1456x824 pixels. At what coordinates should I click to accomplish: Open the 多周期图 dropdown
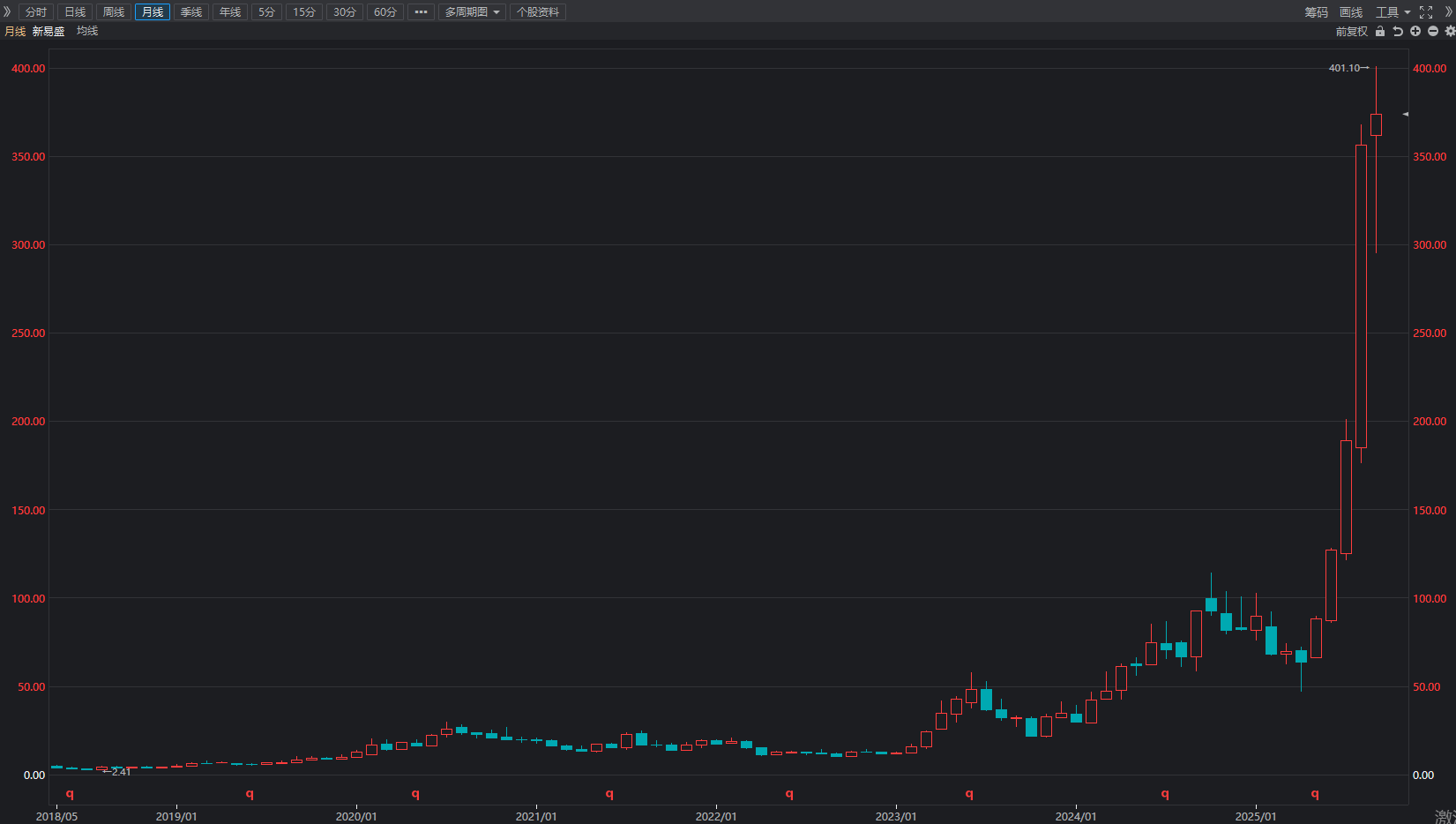pyautogui.click(x=472, y=12)
